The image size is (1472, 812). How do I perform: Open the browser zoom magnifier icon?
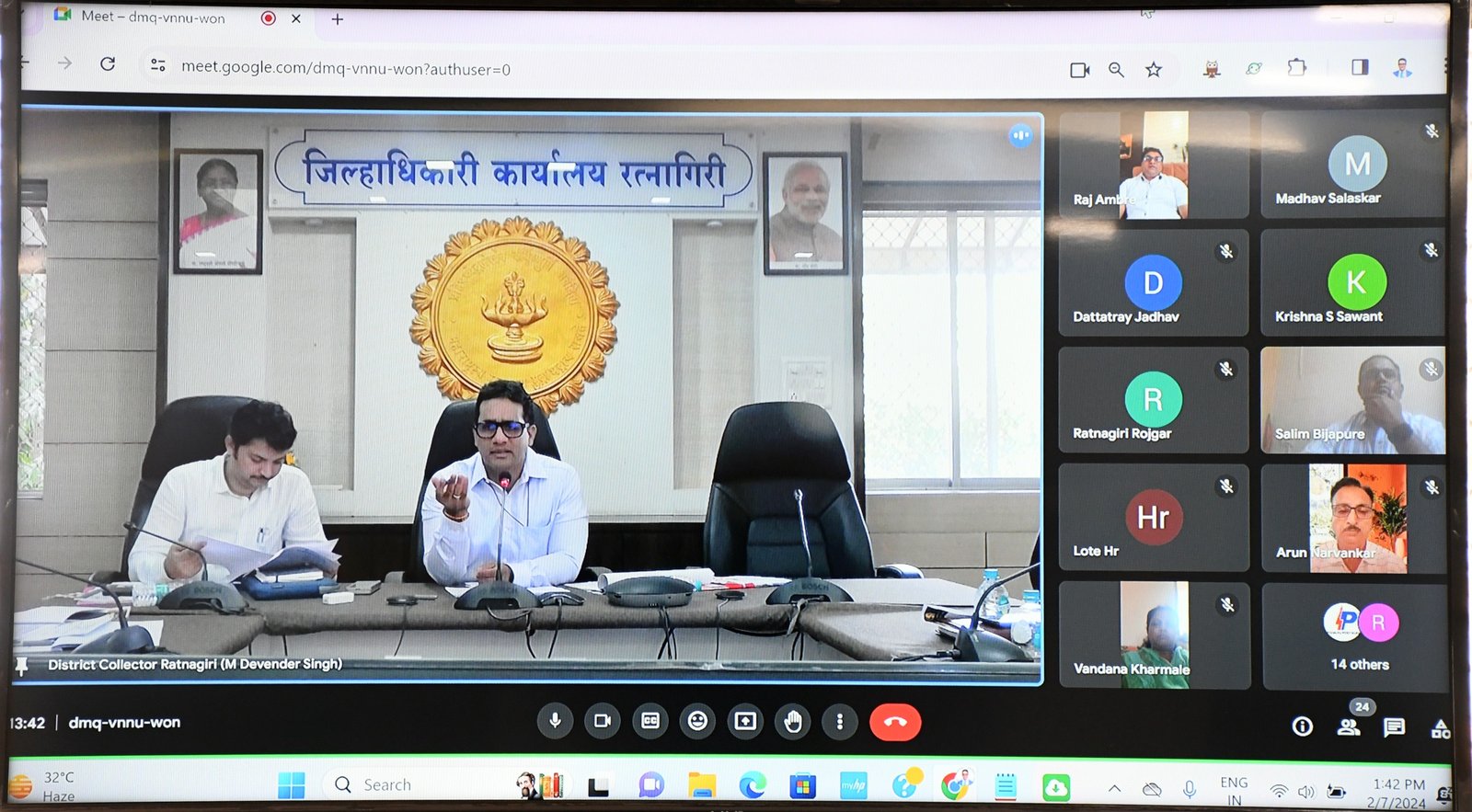[x=1116, y=70]
